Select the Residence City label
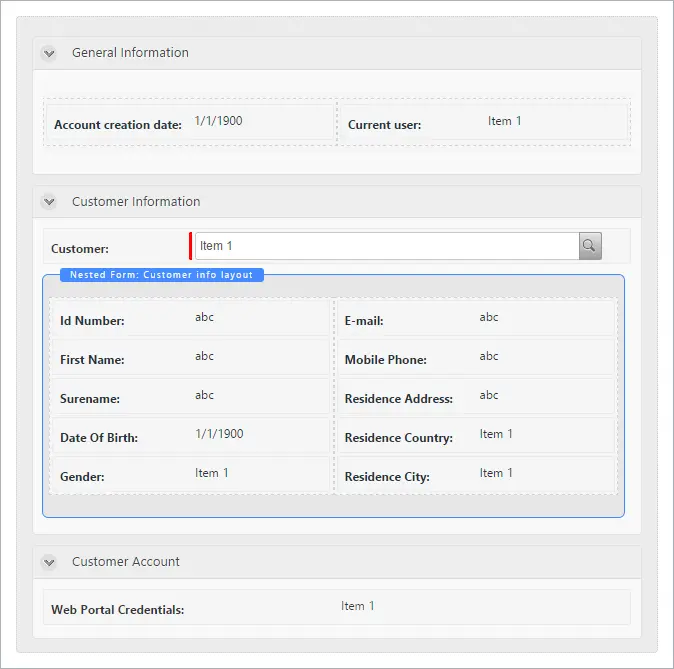The height and width of the screenshot is (669, 674). click(x=387, y=477)
